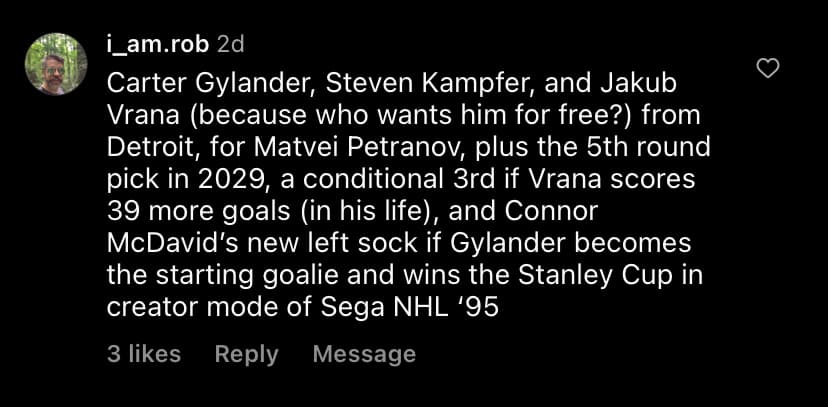View who gave the 3 likes
Screen dimensions: 828x407
pos(144,354)
